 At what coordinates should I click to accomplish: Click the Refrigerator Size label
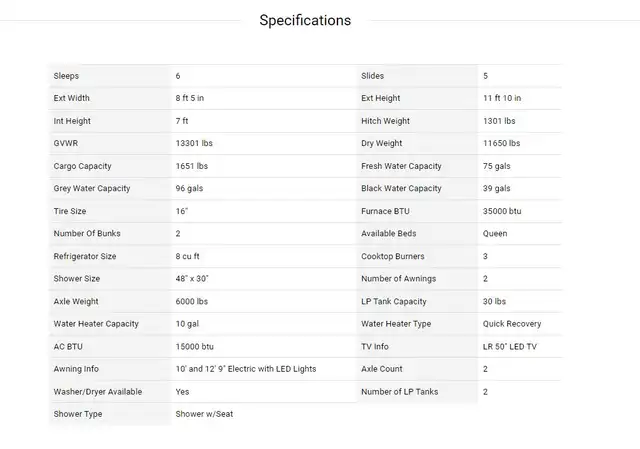(x=85, y=256)
